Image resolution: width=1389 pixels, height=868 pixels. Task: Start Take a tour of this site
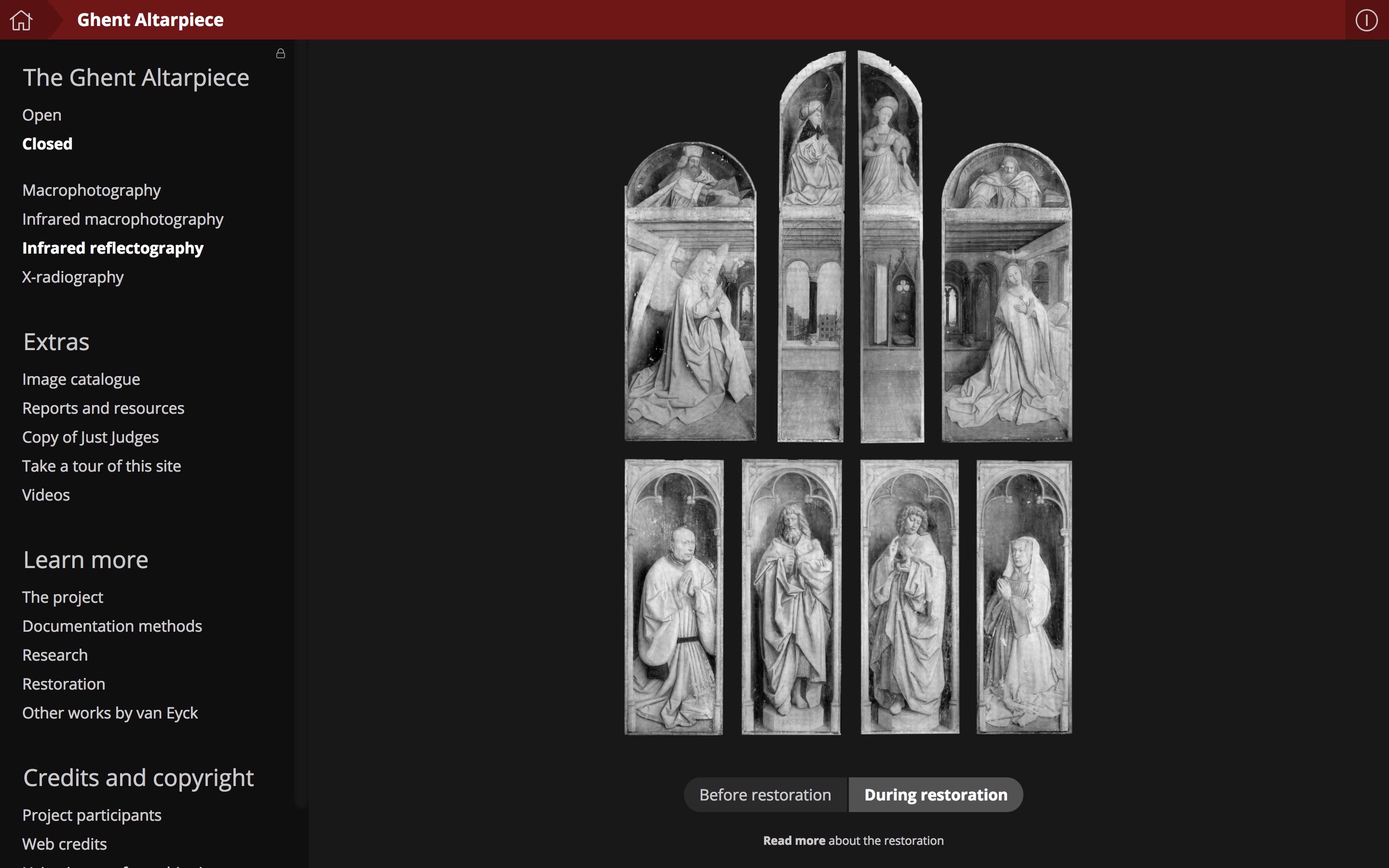pyautogui.click(x=102, y=465)
